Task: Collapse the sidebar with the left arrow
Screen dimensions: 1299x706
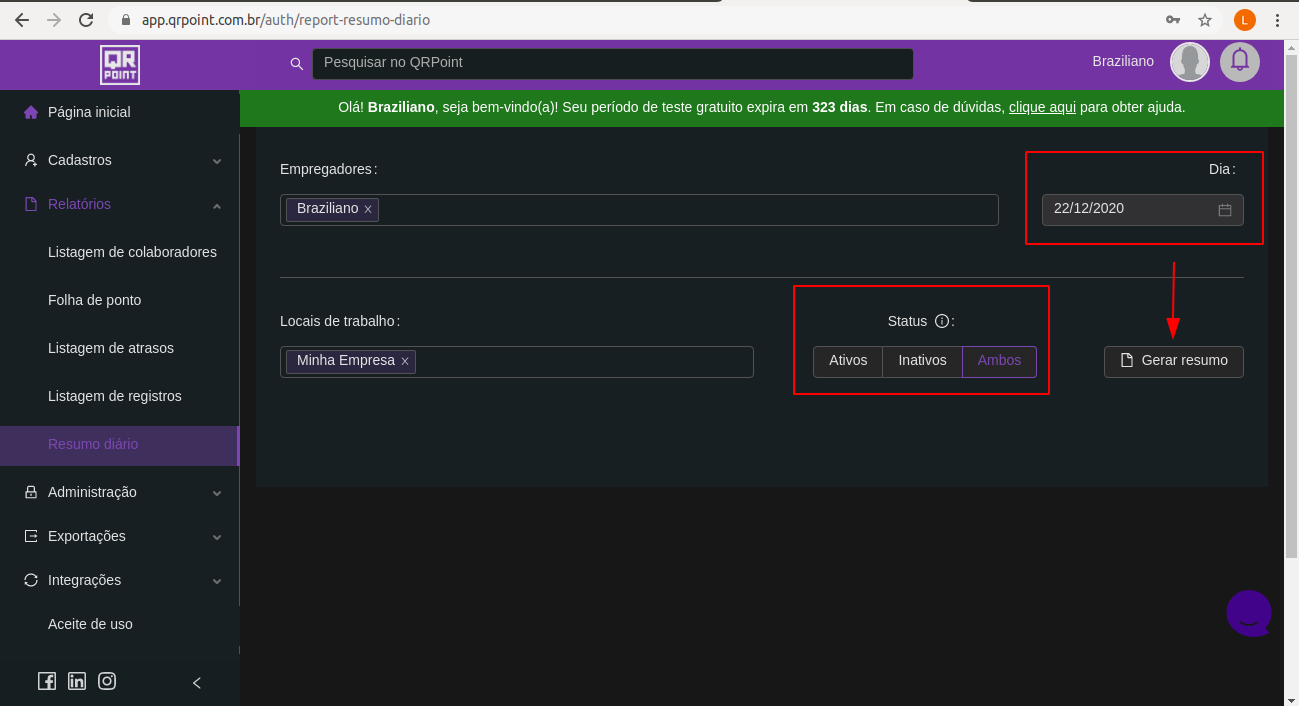Action: 197,683
